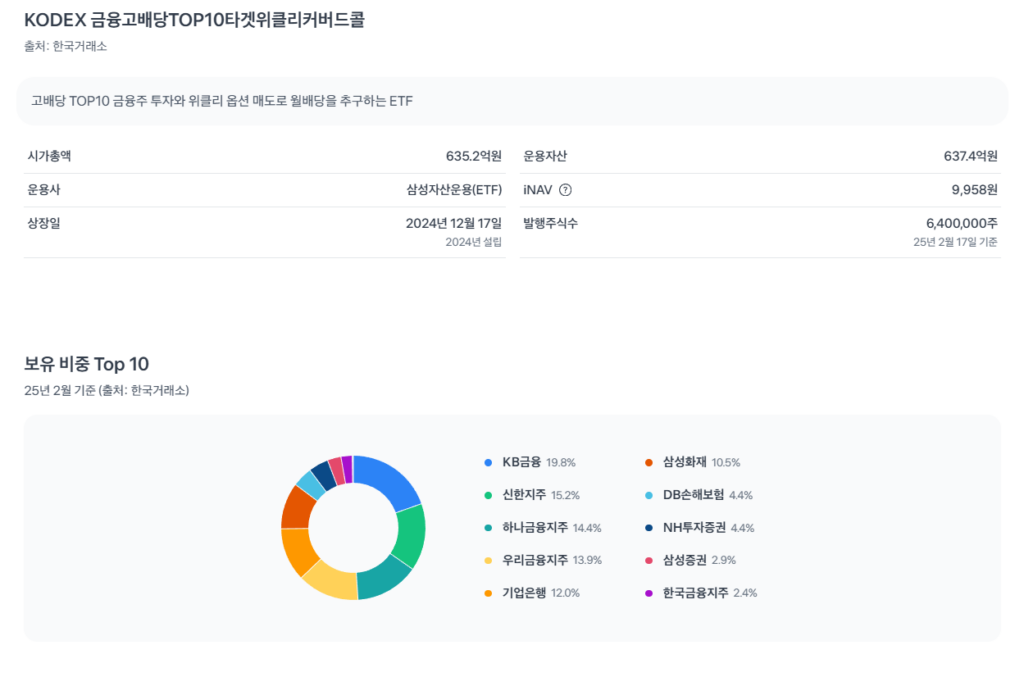Click the 9,958원 iNAV value

pos(974,190)
